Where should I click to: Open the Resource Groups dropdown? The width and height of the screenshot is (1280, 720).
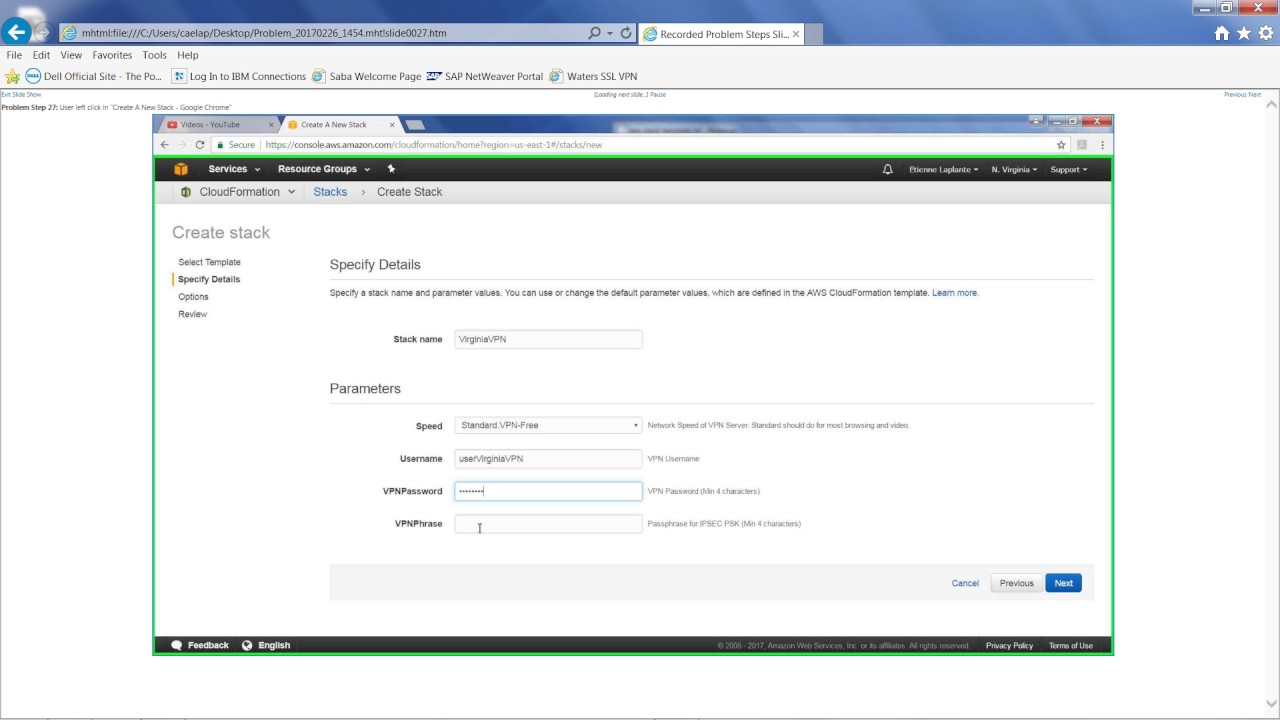tap(324, 169)
